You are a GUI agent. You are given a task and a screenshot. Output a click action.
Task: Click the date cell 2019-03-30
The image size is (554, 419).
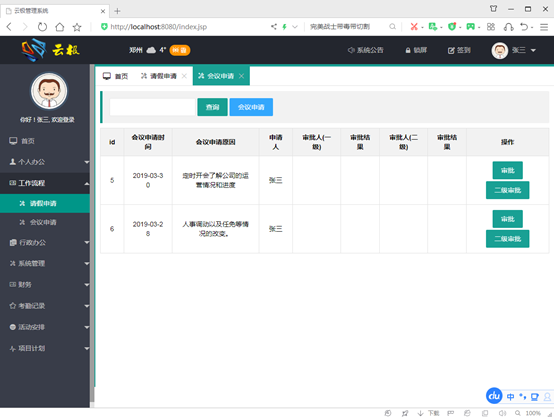tap(148, 180)
